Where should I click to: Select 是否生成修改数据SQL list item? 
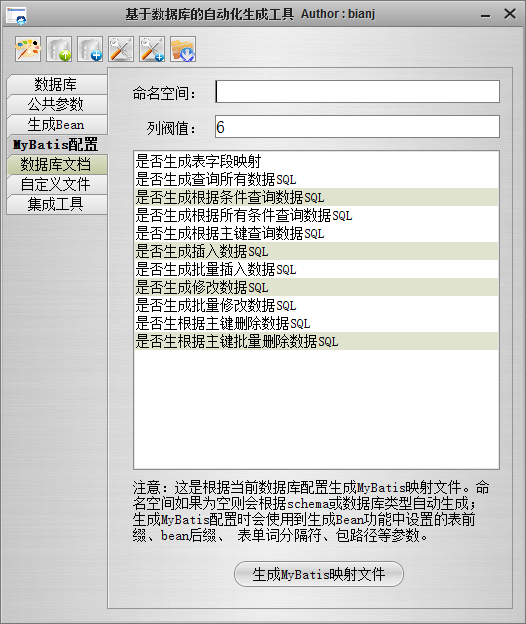316,287
